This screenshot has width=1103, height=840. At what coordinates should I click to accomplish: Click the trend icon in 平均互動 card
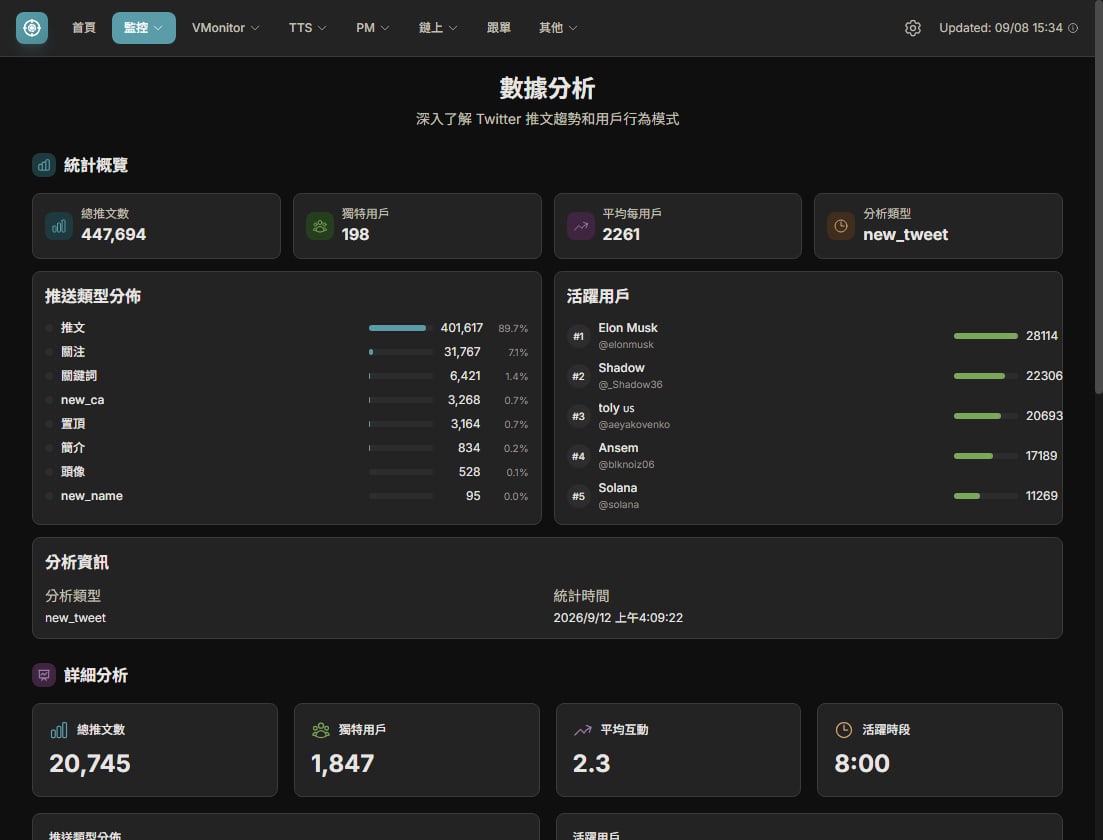tap(582, 730)
